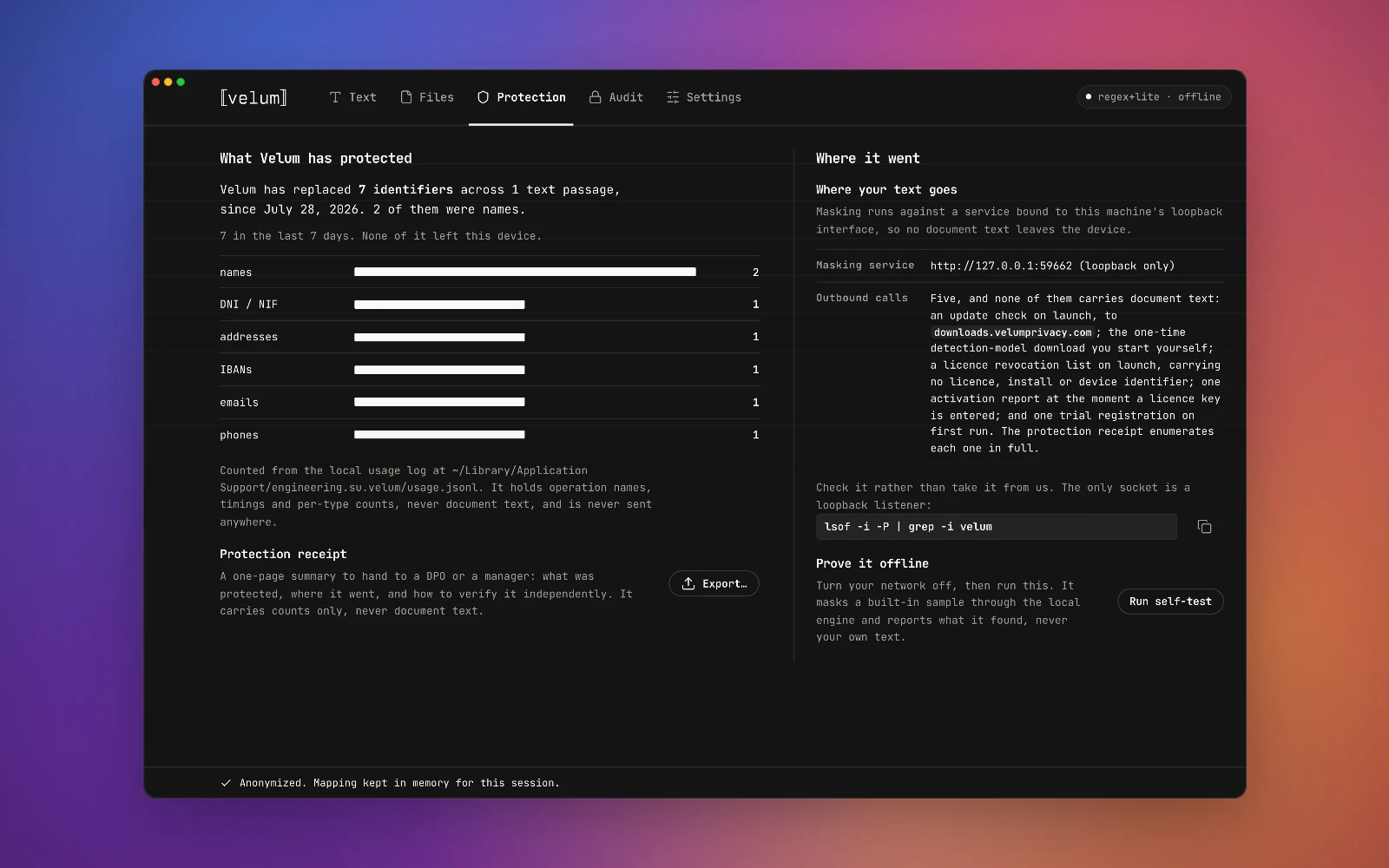Click the 'Protection receipt' heading

(283, 554)
